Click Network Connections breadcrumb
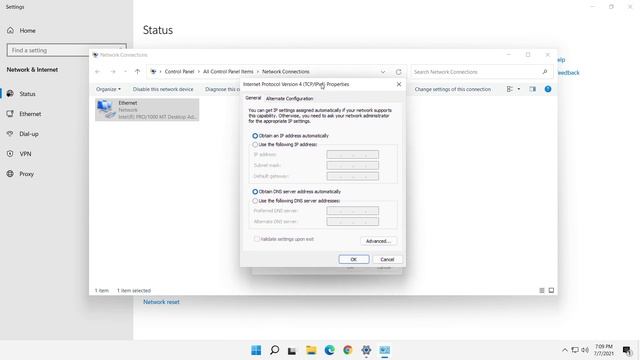Screen dimensions: 640x360 coord(286,72)
